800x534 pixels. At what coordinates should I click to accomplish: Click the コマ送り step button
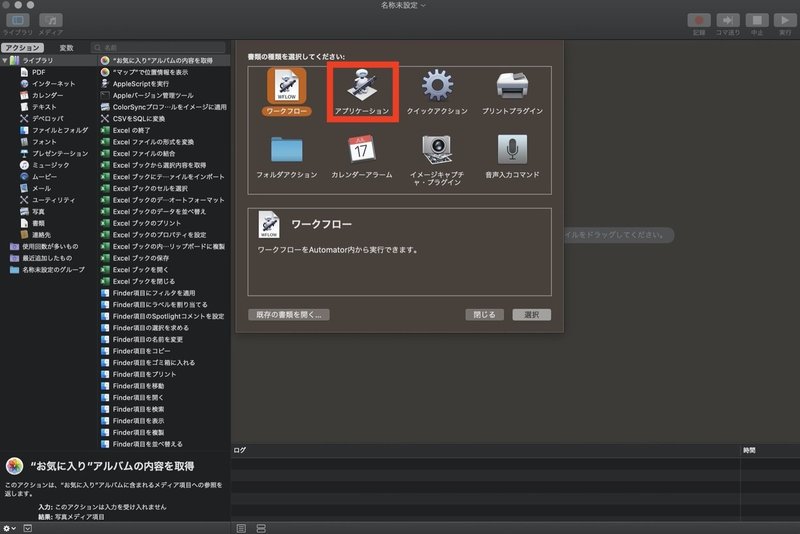[728, 20]
